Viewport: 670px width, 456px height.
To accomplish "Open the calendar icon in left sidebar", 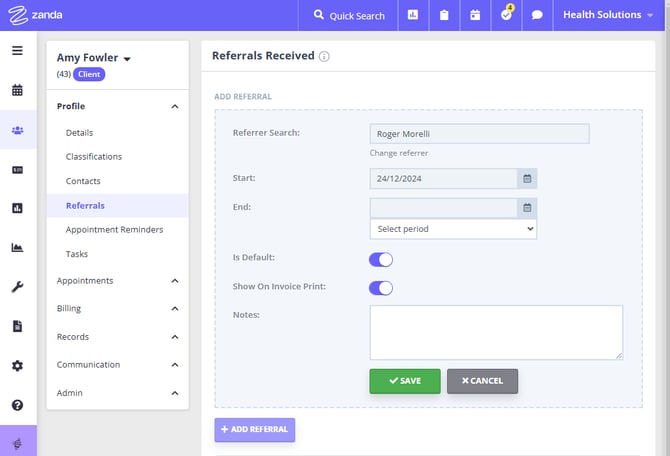I will [17, 90].
